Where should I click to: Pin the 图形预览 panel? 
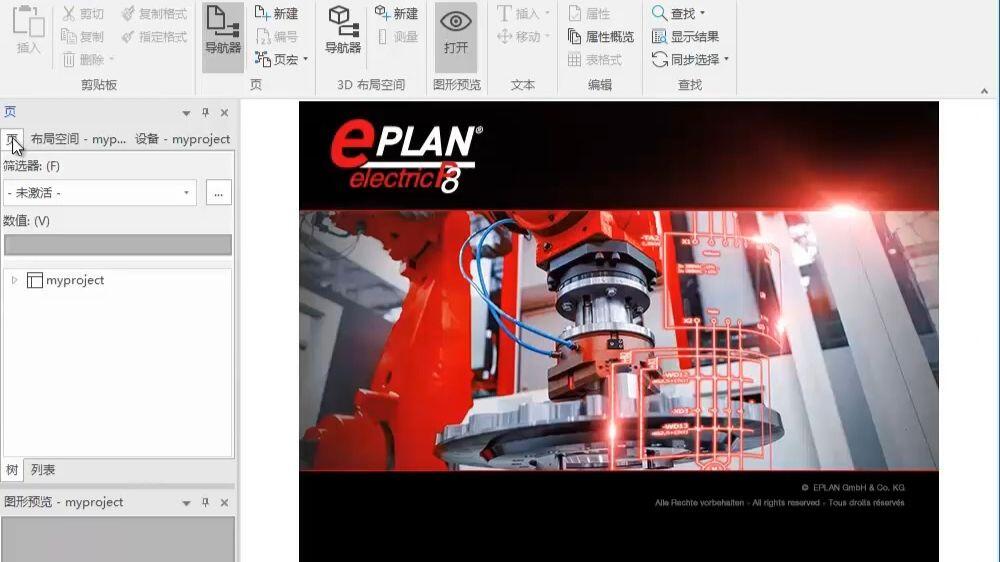coord(205,502)
